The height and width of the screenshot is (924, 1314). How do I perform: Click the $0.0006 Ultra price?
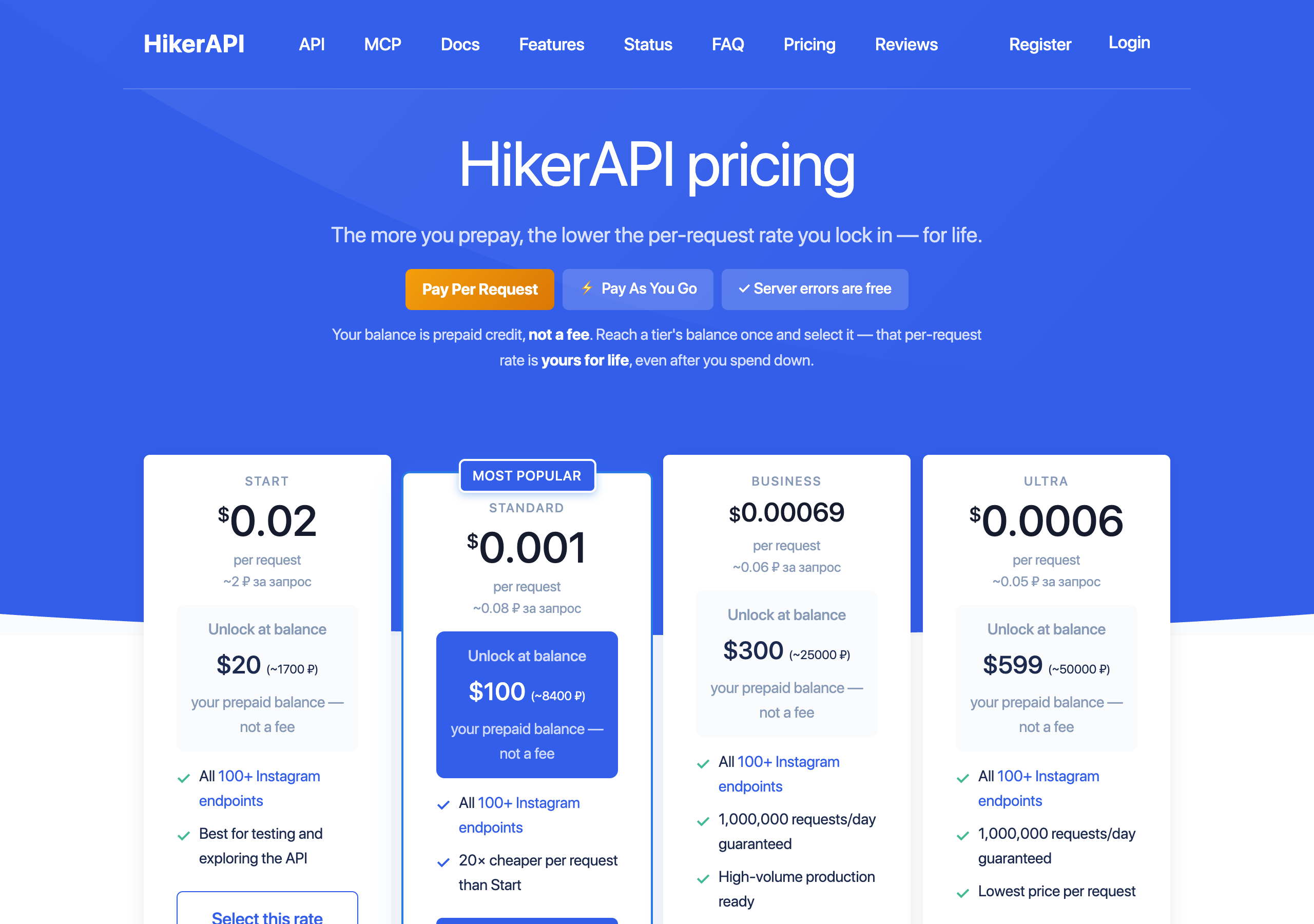1047,521
